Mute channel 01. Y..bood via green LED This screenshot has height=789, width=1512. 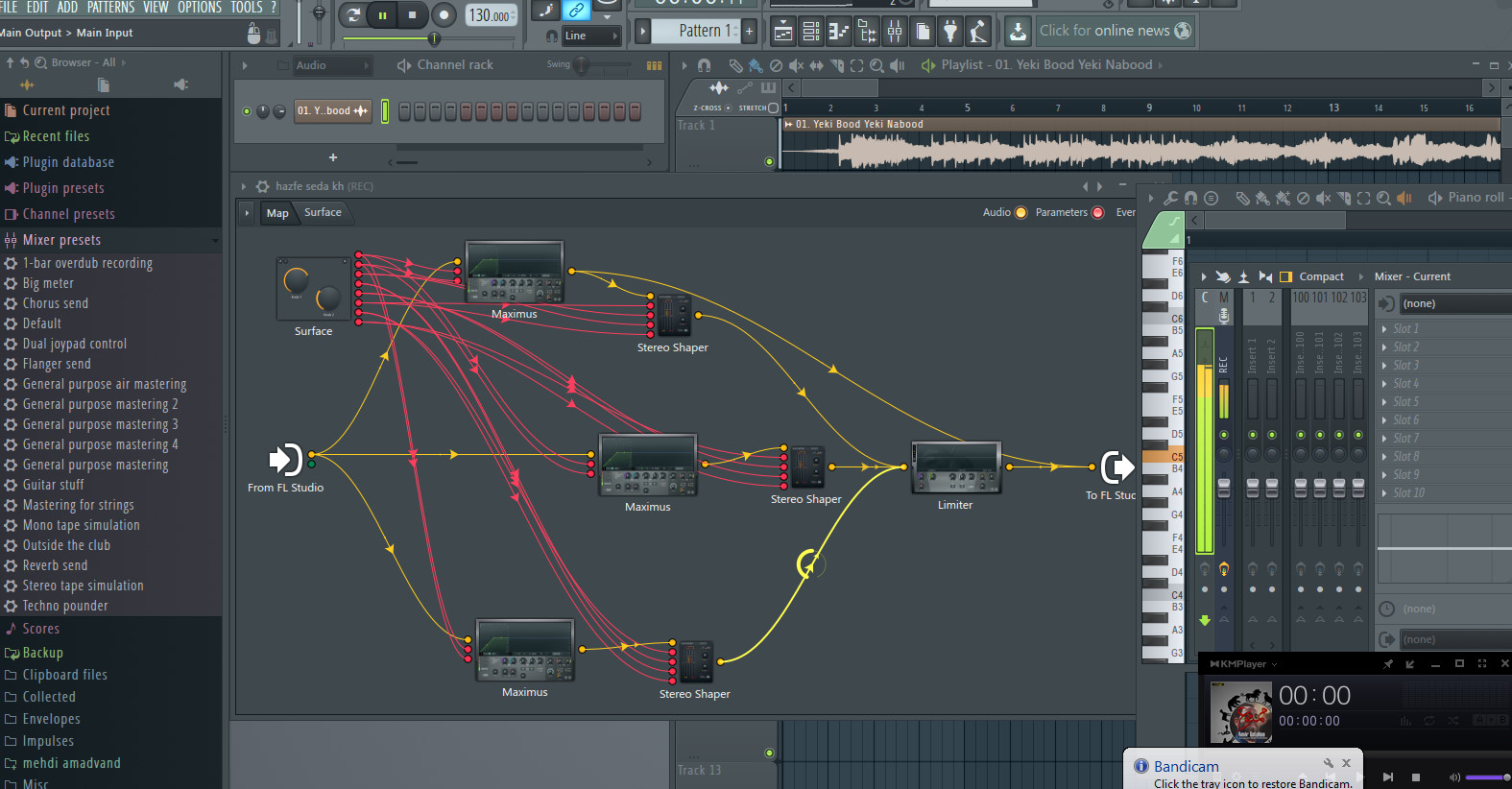coord(247,111)
